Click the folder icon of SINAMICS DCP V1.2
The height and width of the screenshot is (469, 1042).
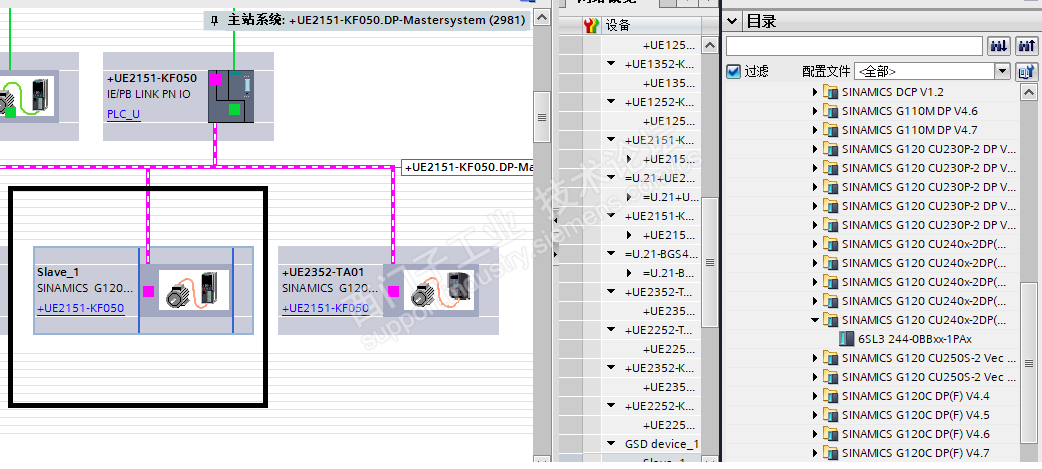coord(831,92)
